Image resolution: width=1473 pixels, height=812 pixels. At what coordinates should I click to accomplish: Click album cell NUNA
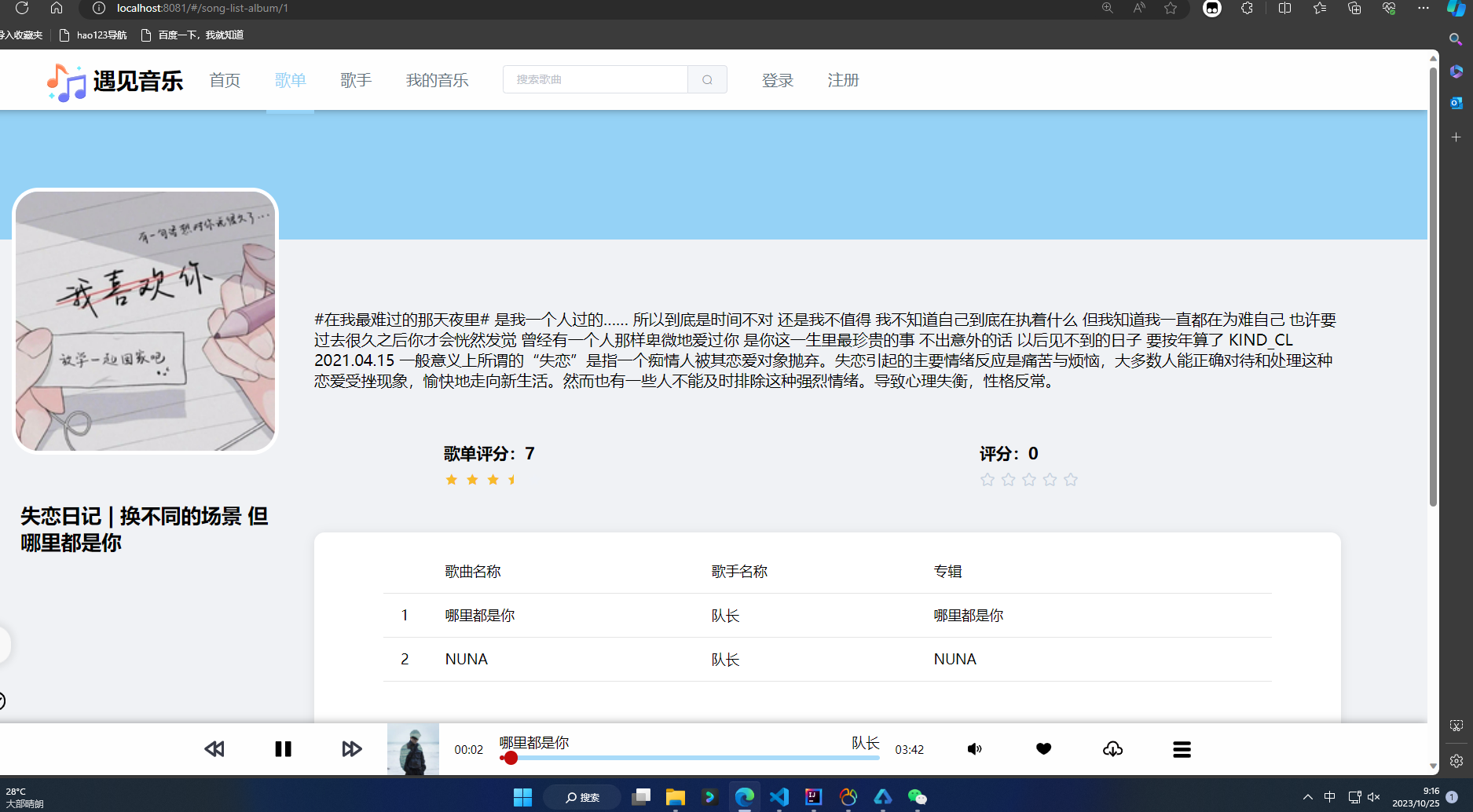point(955,659)
